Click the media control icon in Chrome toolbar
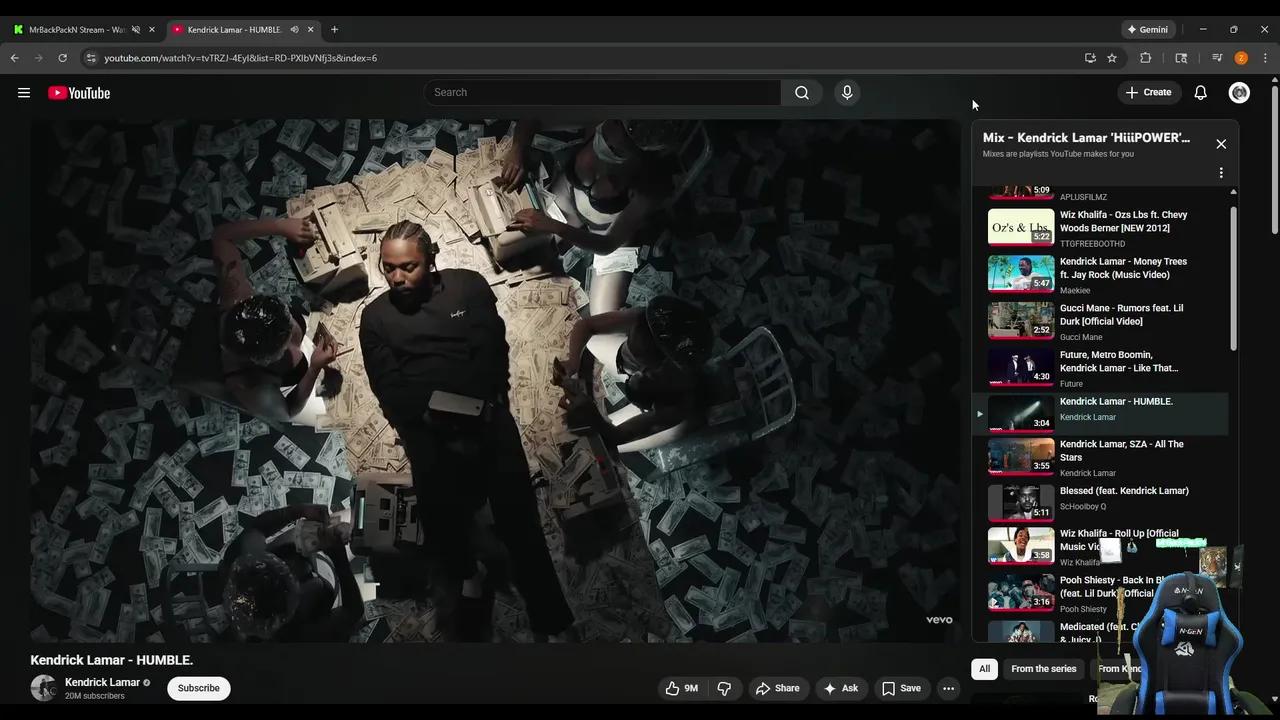Image resolution: width=1280 pixels, height=720 pixels. (x=1217, y=58)
